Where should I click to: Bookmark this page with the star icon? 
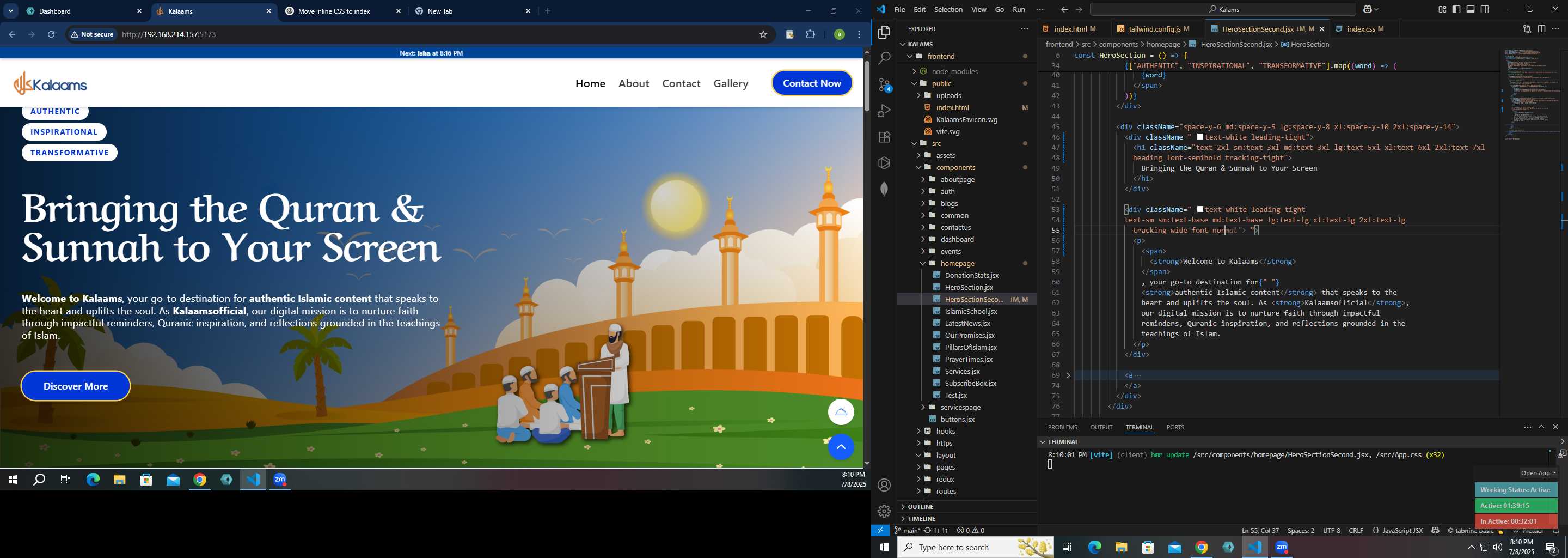click(763, 35)
